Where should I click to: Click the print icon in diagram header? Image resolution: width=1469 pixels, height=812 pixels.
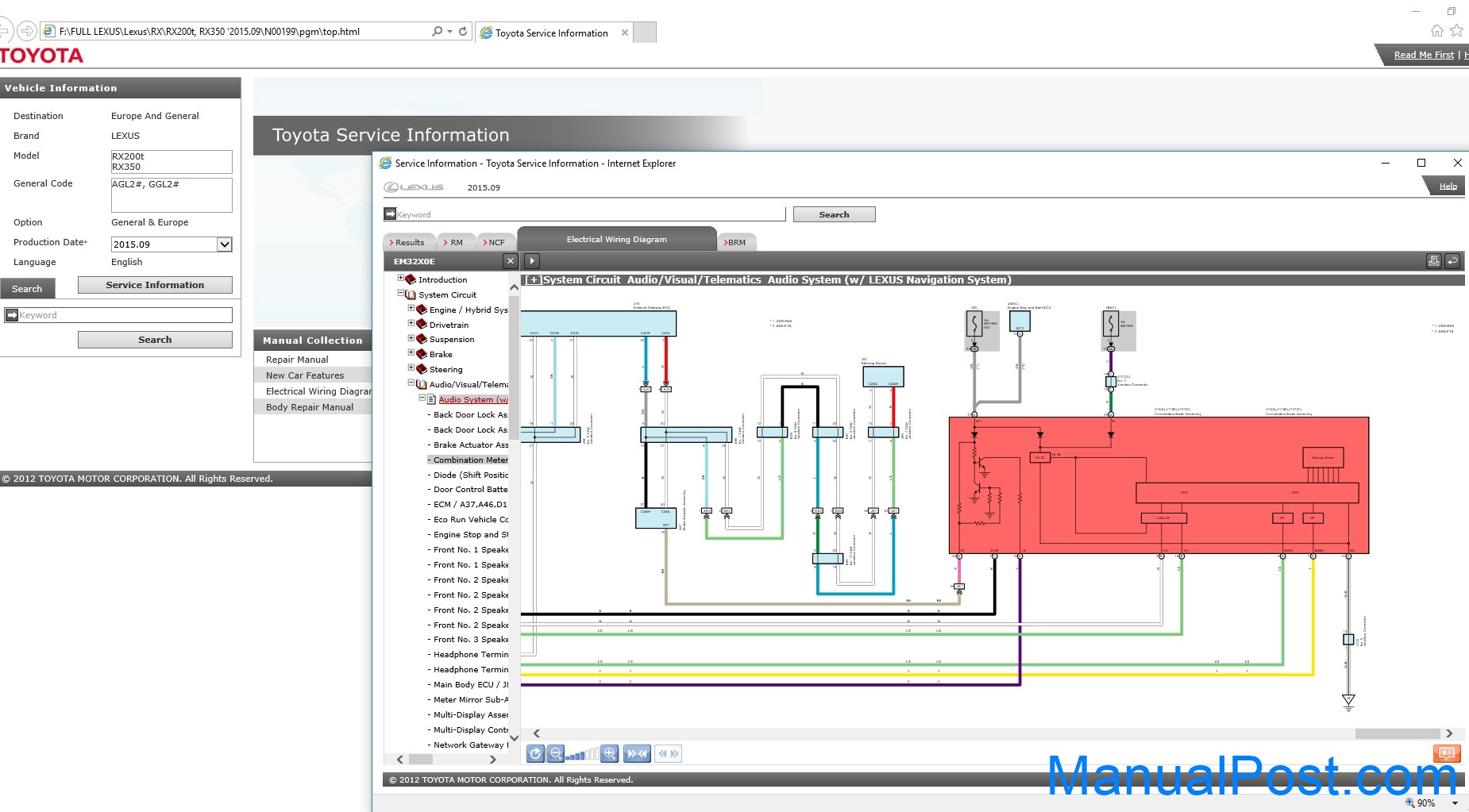pos(1434,261)
